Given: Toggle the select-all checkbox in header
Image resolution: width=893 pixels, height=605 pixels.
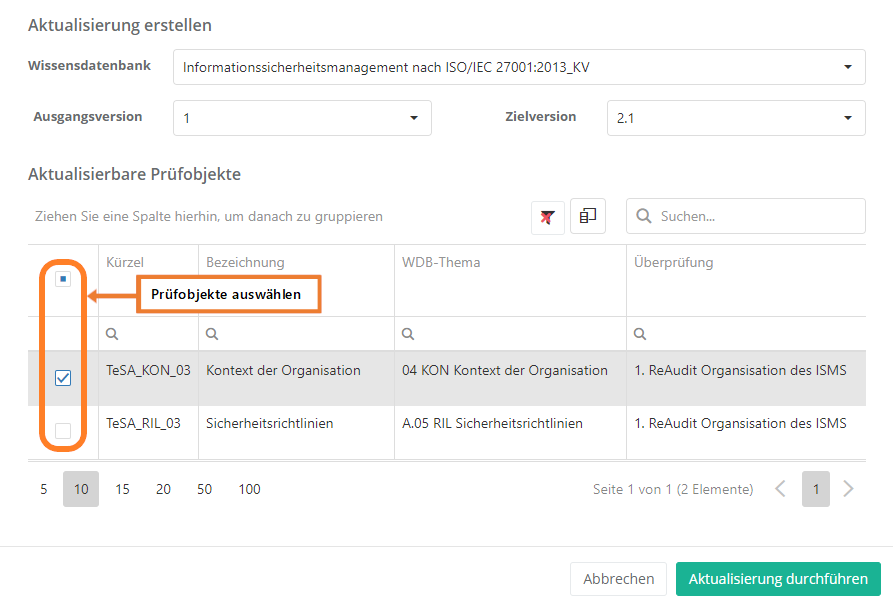Looking at the screenshot, I should tap(63, 280).
